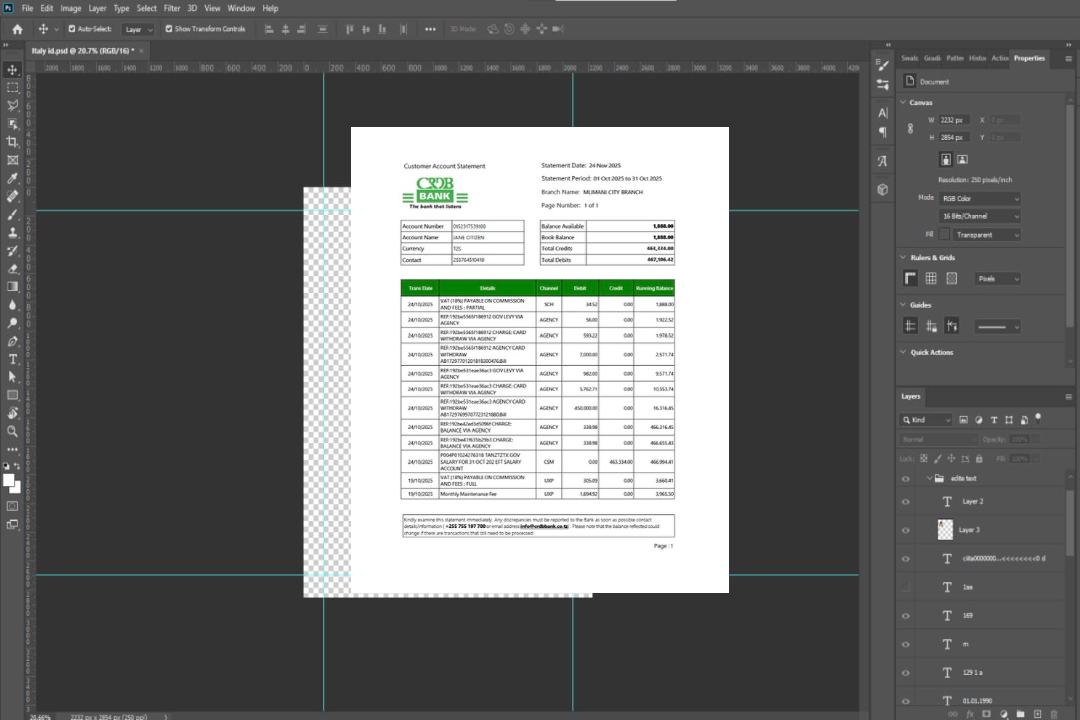The width and height of the screenshot is (1080, 720).
Task: Open the Pixels ruler units dropdown
Action: pos(998,279)
